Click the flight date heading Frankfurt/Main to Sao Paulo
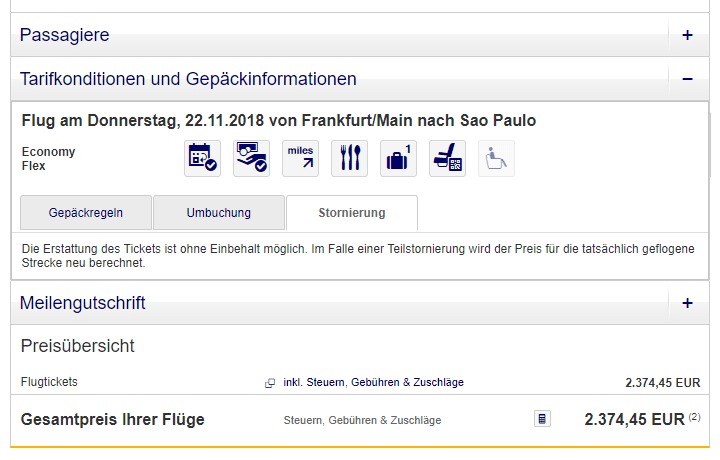The width and height of the screenshot is (720, 460). (x=279, y=120)
